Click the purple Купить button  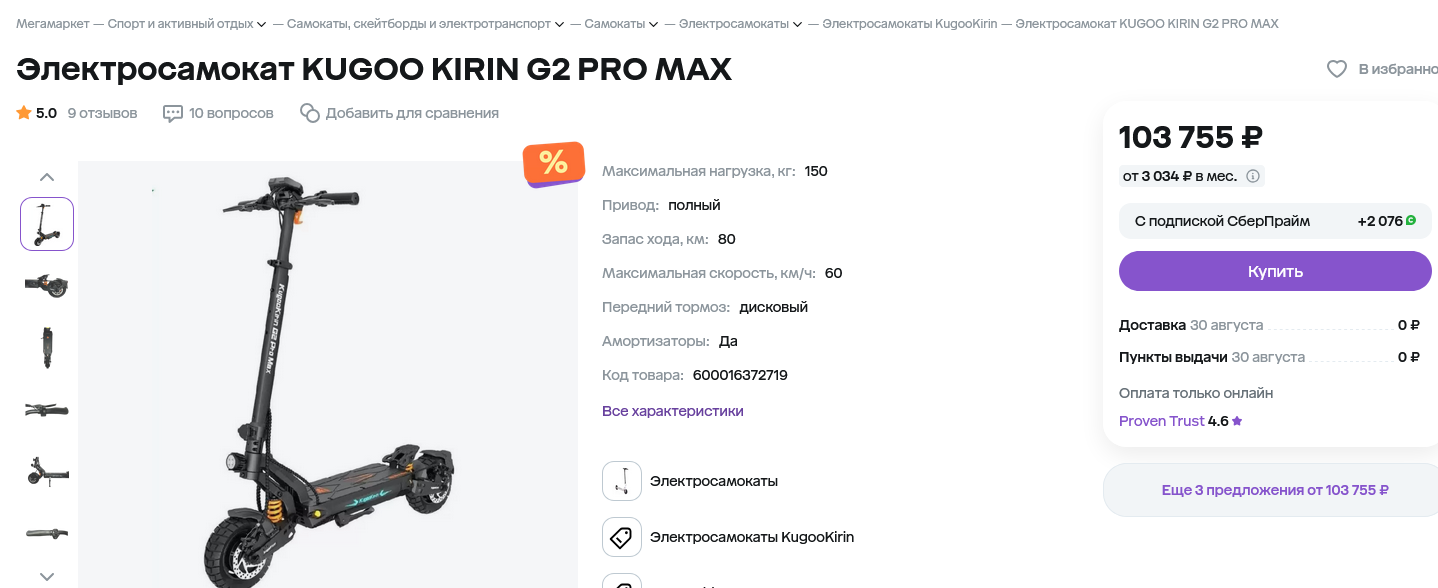pyautogui.click(x=1275, y=271)
